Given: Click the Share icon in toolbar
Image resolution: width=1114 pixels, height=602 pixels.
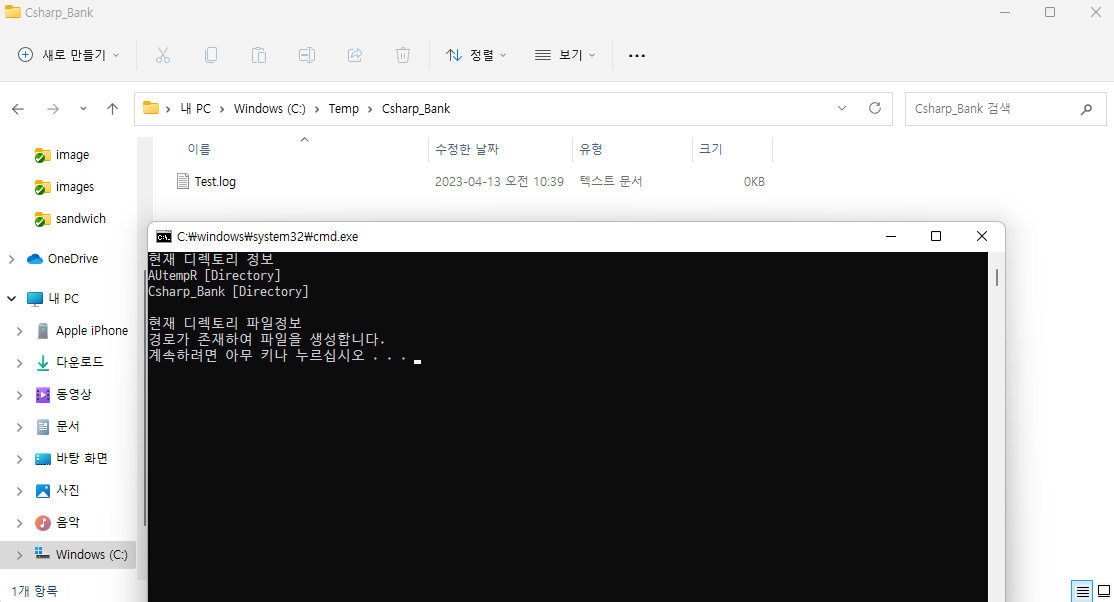Looking at the screenshot, I should click(x=355, y=55).
